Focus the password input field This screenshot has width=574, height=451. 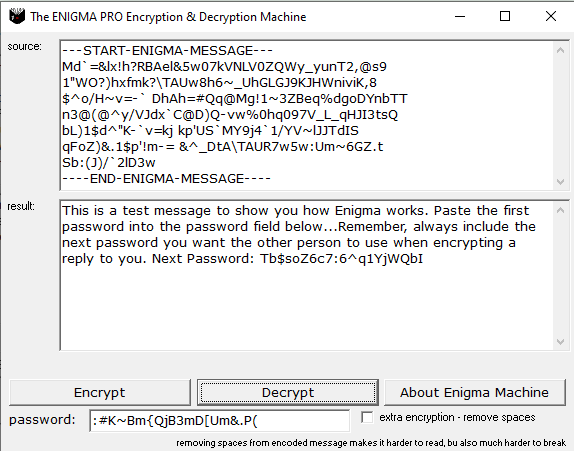point(220,421)
